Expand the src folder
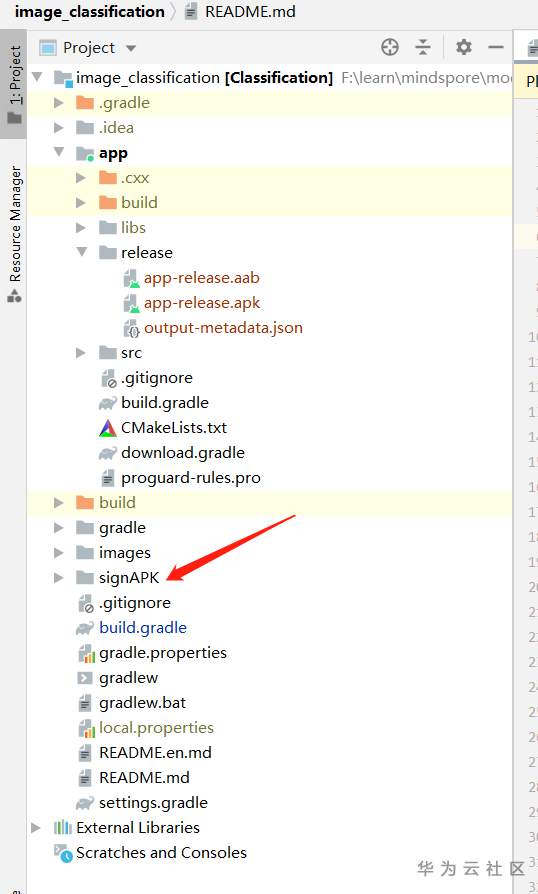 click(81, 353)
